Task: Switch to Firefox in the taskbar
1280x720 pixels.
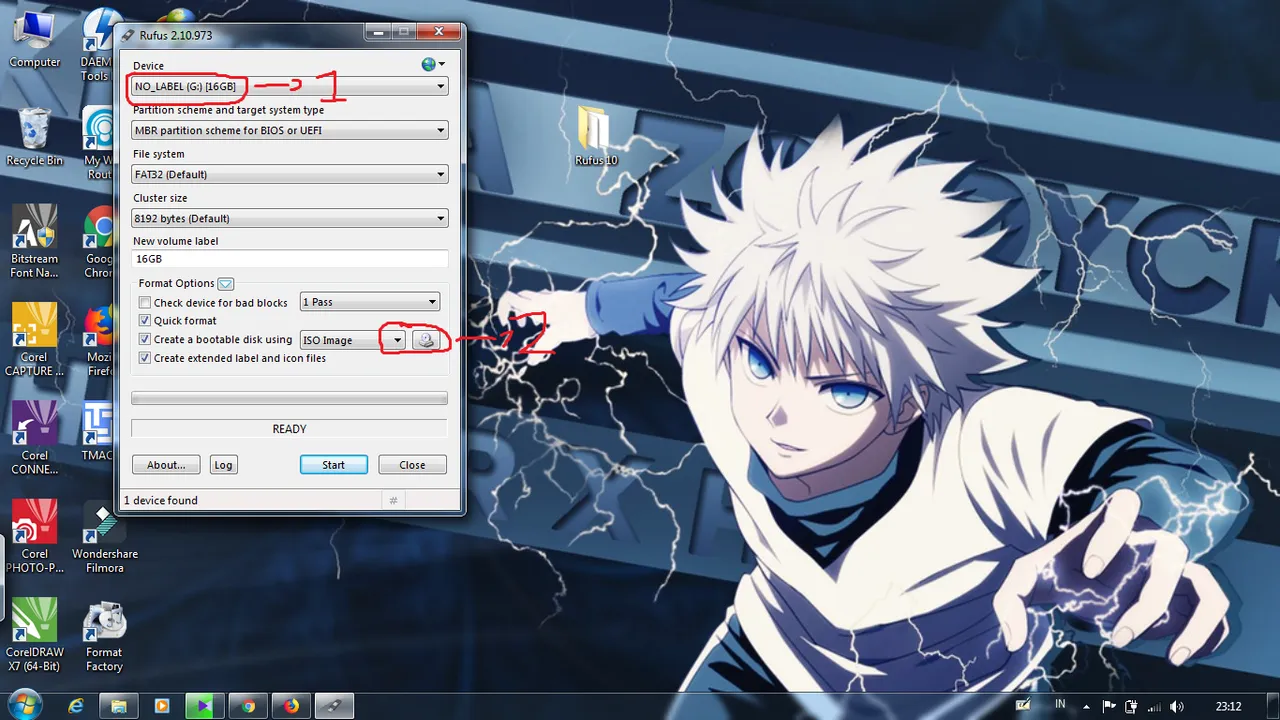Action: (x=291, y=706)
